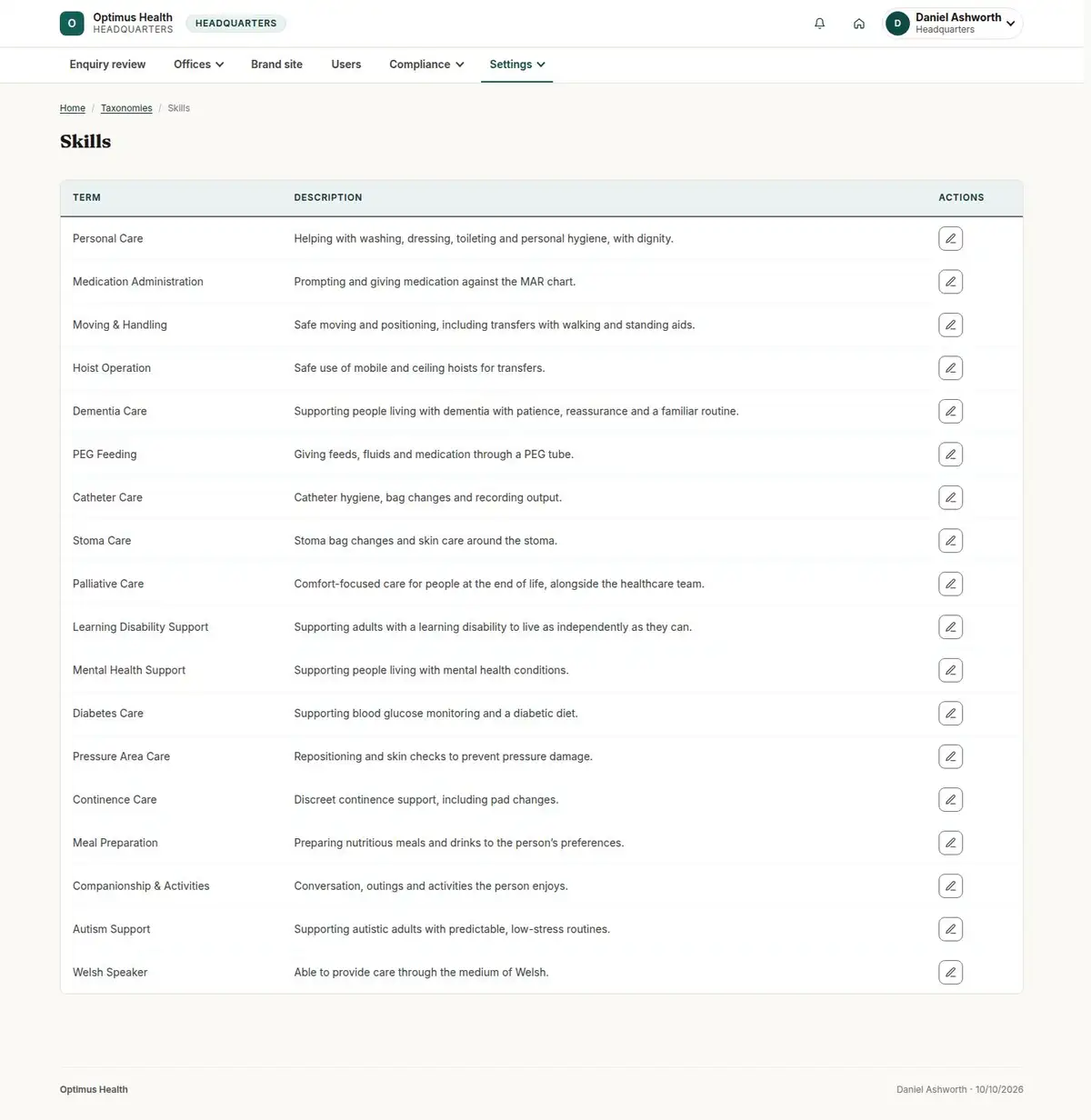Expand the Offices dropdown menu
1091x1120 pixels.
(198, 65)
